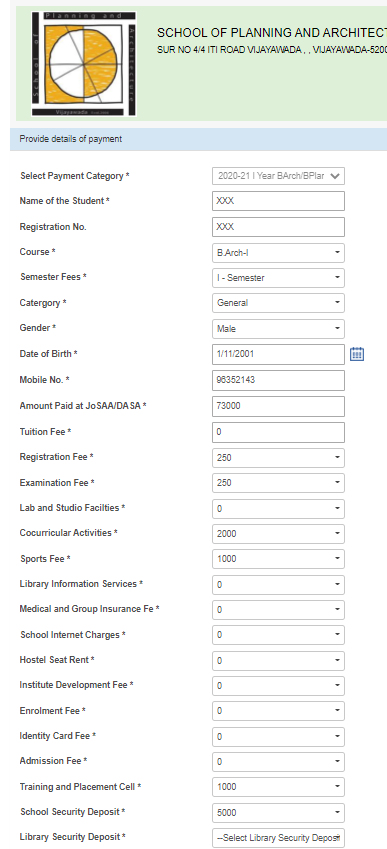Viewport: 387px width, 849px height.
Task: Open the Training and Placement Cell dropdown
Action: [x=278, y=787]
